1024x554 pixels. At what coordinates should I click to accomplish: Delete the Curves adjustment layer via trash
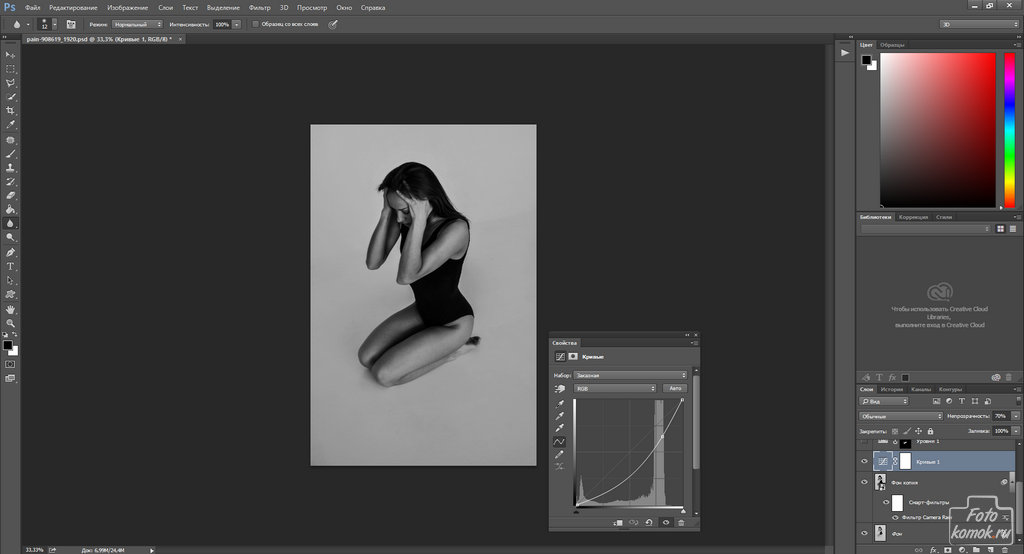click(681, 523)
